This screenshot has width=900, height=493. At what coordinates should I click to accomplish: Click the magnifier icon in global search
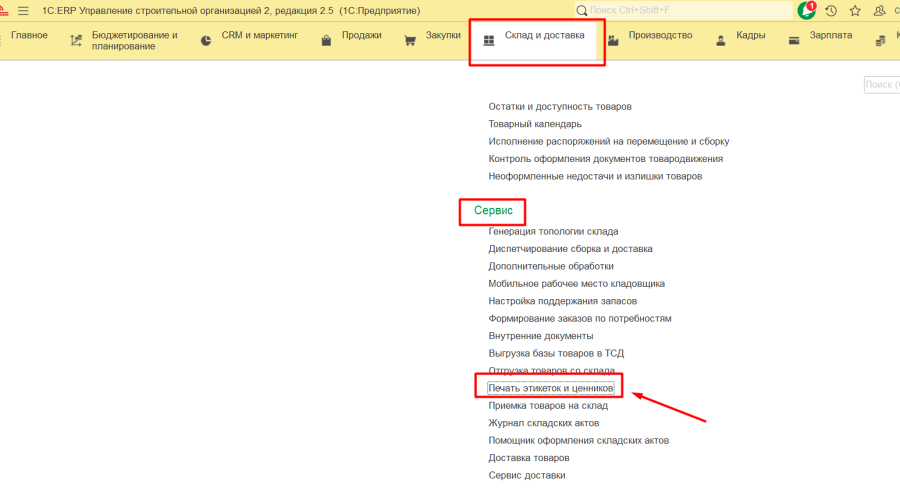tap(581, 10)
